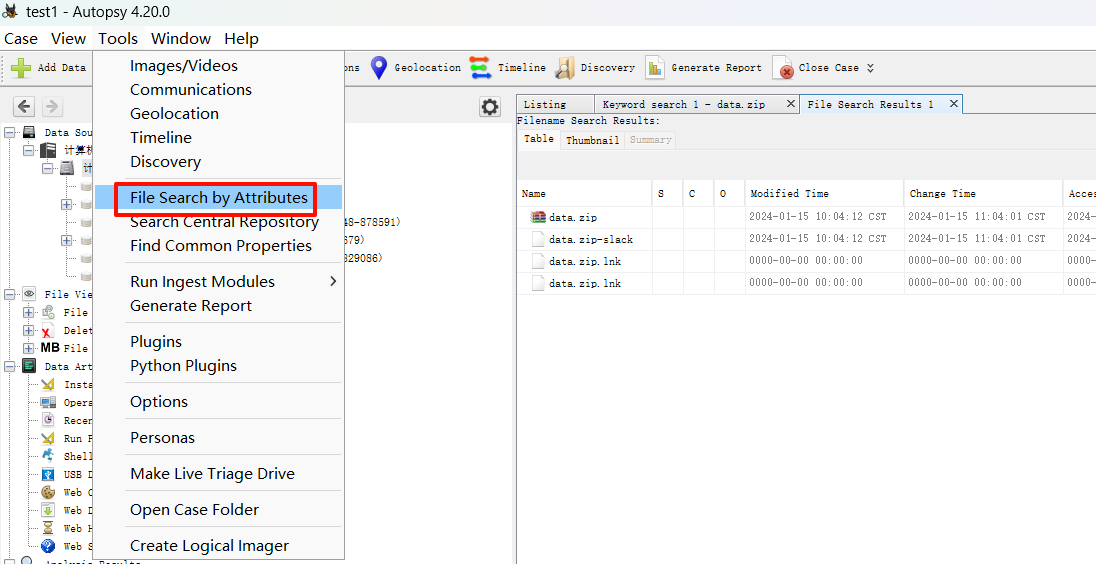The height and width of the screenshot is (564, 1096).
Task: Expand the File Types node
Action: click(29, 312)
